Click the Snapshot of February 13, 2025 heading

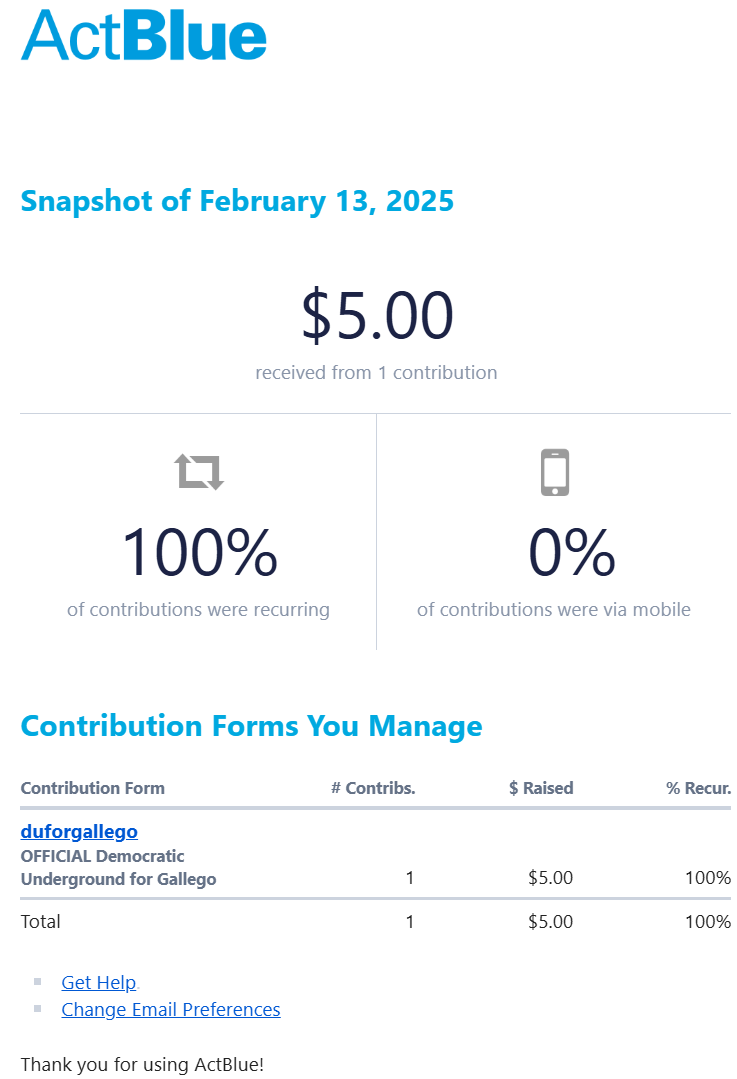237,201
